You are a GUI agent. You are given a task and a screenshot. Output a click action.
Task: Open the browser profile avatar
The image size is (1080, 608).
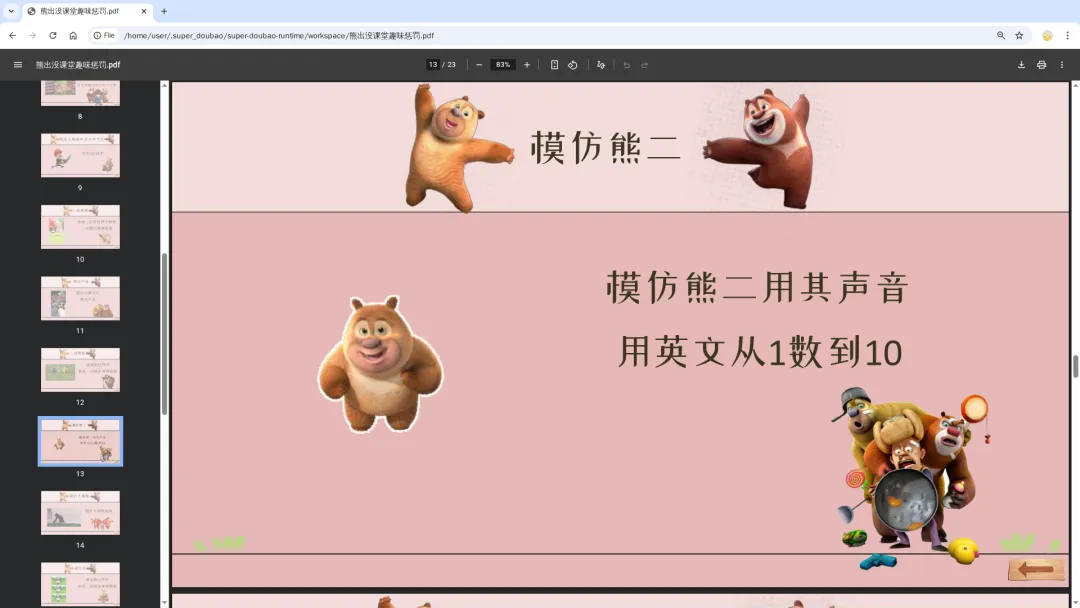point(1047,35)
